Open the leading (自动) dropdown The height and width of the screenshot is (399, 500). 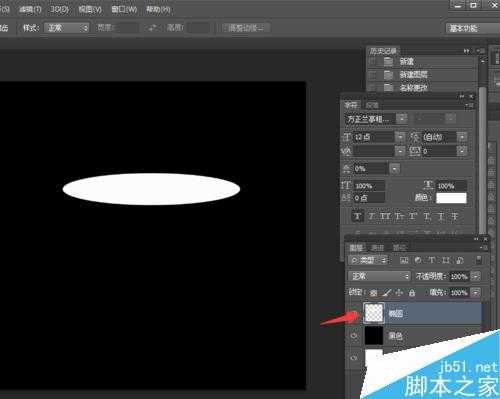coord(462,137)
